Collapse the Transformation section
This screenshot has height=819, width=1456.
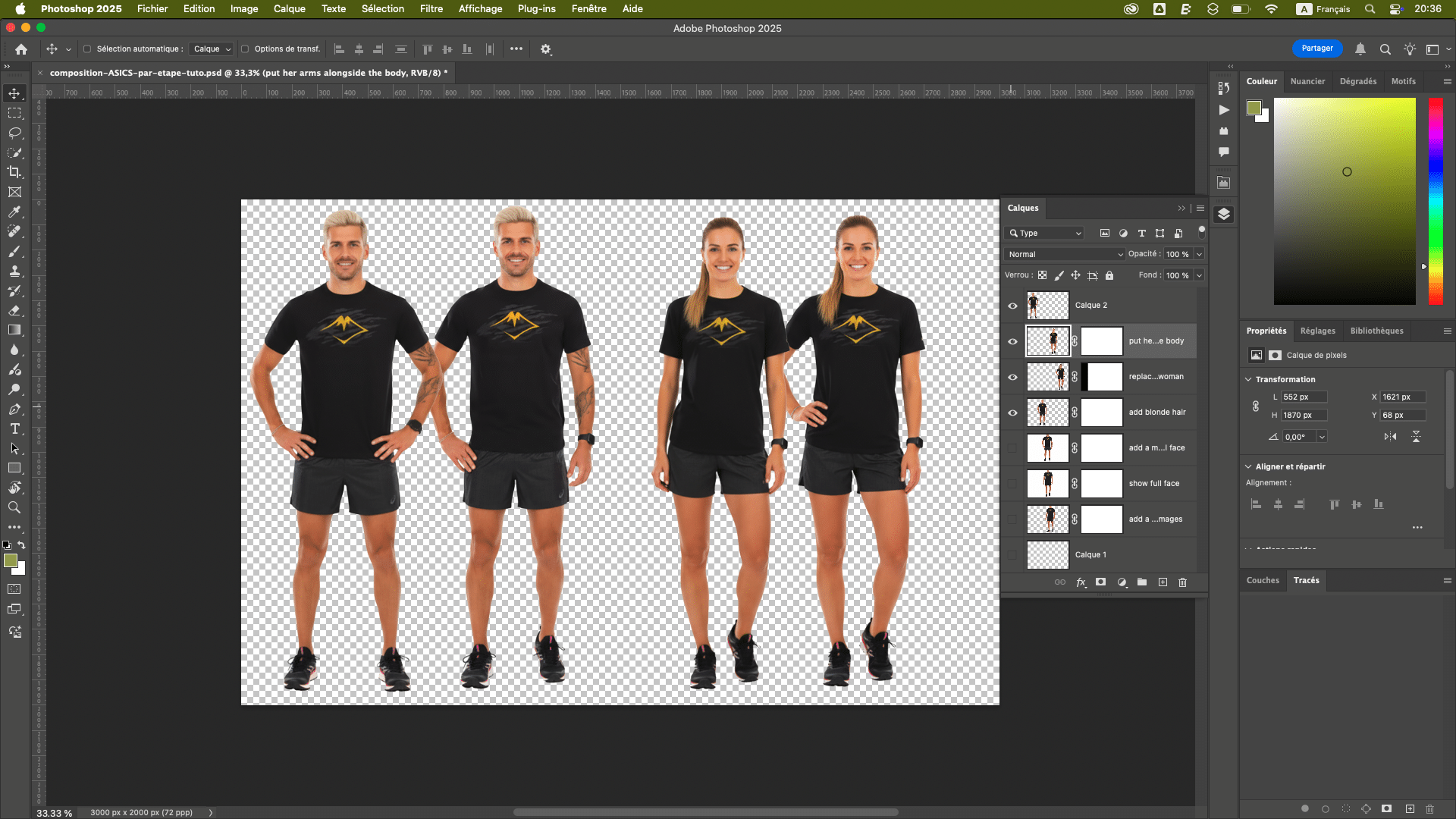[x=1249, y=379]
